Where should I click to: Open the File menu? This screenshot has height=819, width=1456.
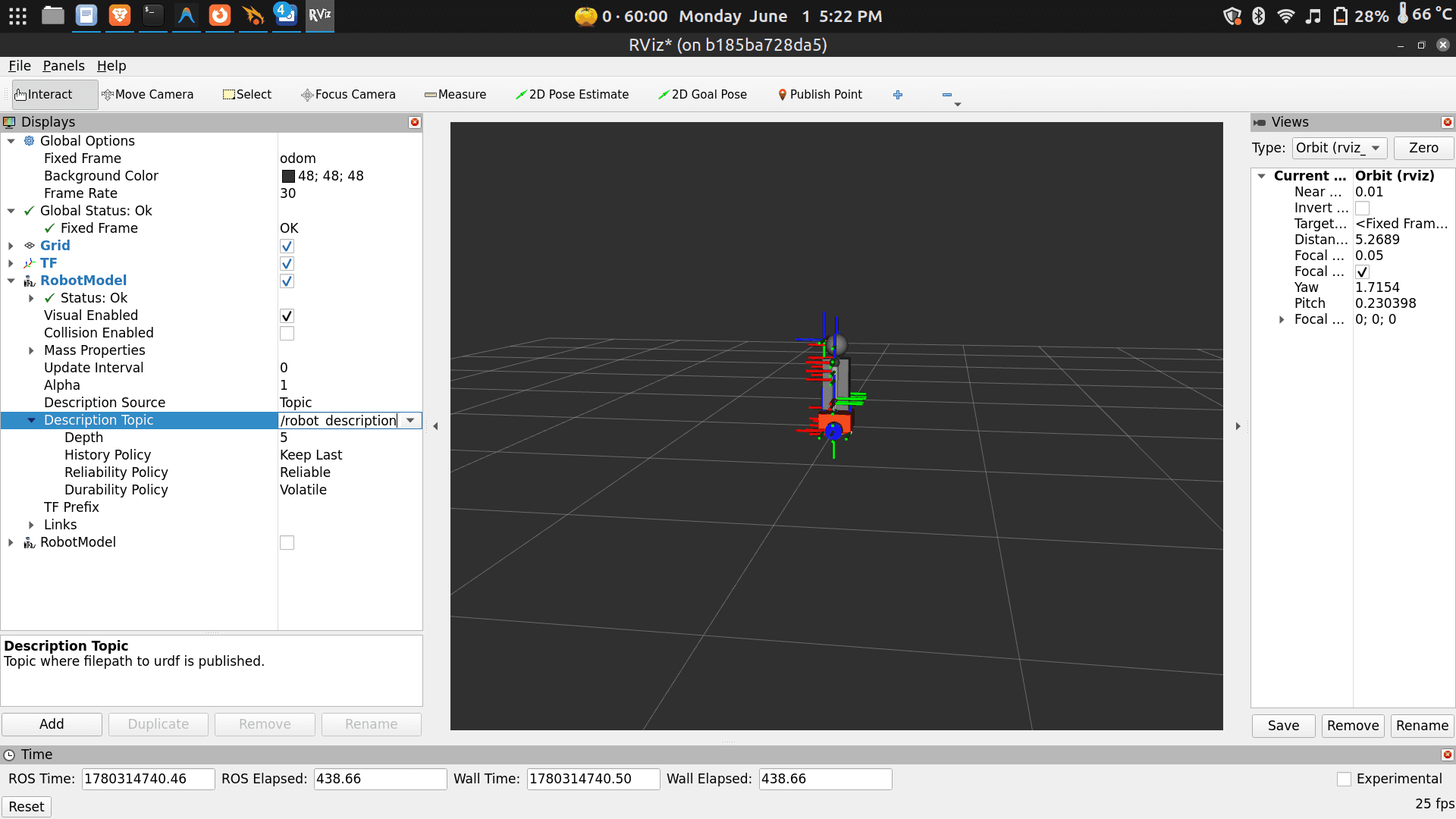20,66
